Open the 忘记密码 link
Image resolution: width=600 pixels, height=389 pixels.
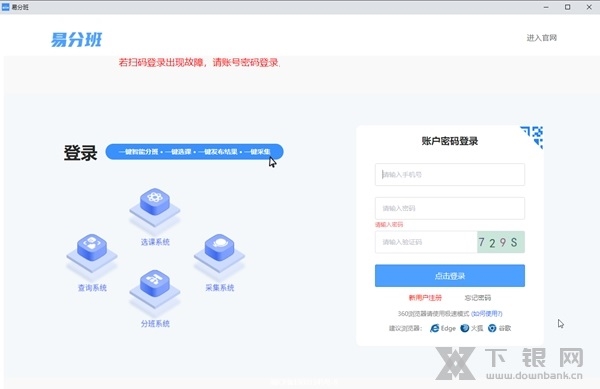(478, 298)
